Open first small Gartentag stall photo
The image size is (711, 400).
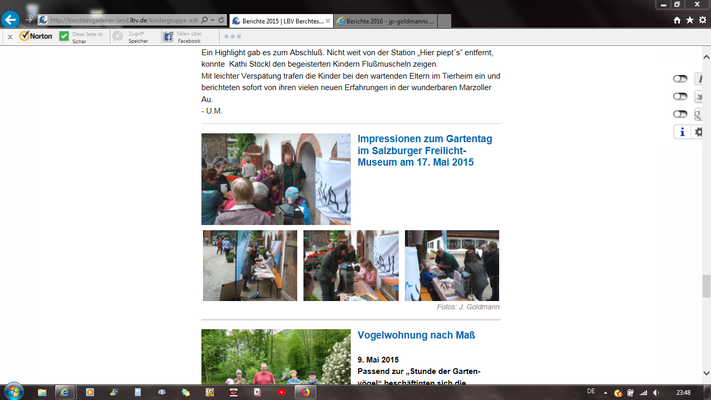click(x=250, y=265)
